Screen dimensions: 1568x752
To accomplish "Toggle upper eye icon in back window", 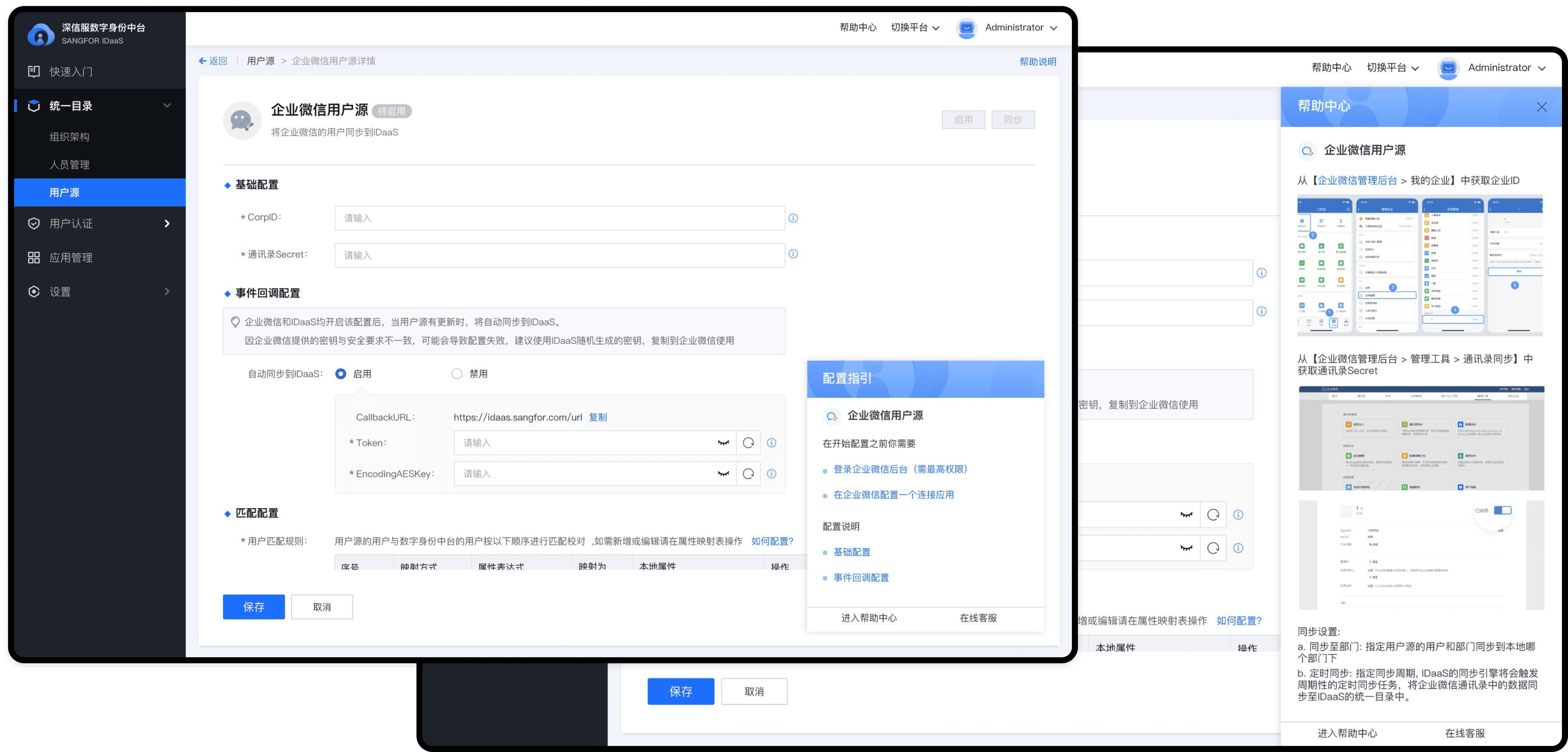I will point(1187,515).
